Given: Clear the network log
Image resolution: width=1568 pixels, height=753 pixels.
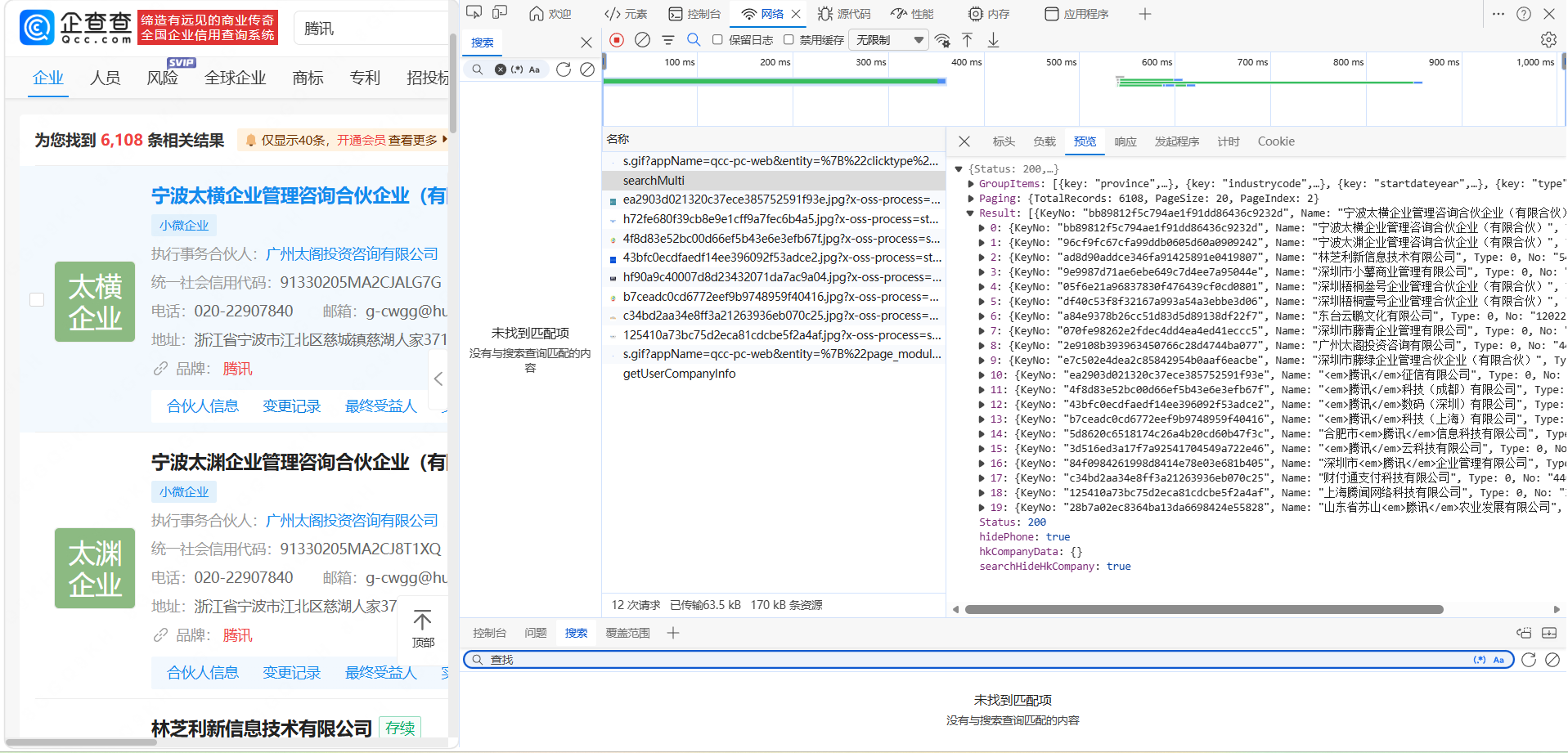Looking at the screenshot, I should pos(643,40).
